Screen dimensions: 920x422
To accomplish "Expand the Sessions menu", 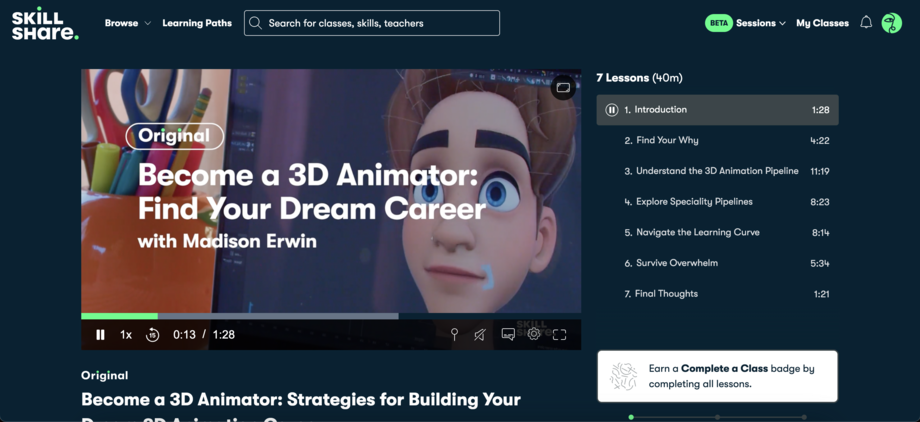I will point(760,23).
